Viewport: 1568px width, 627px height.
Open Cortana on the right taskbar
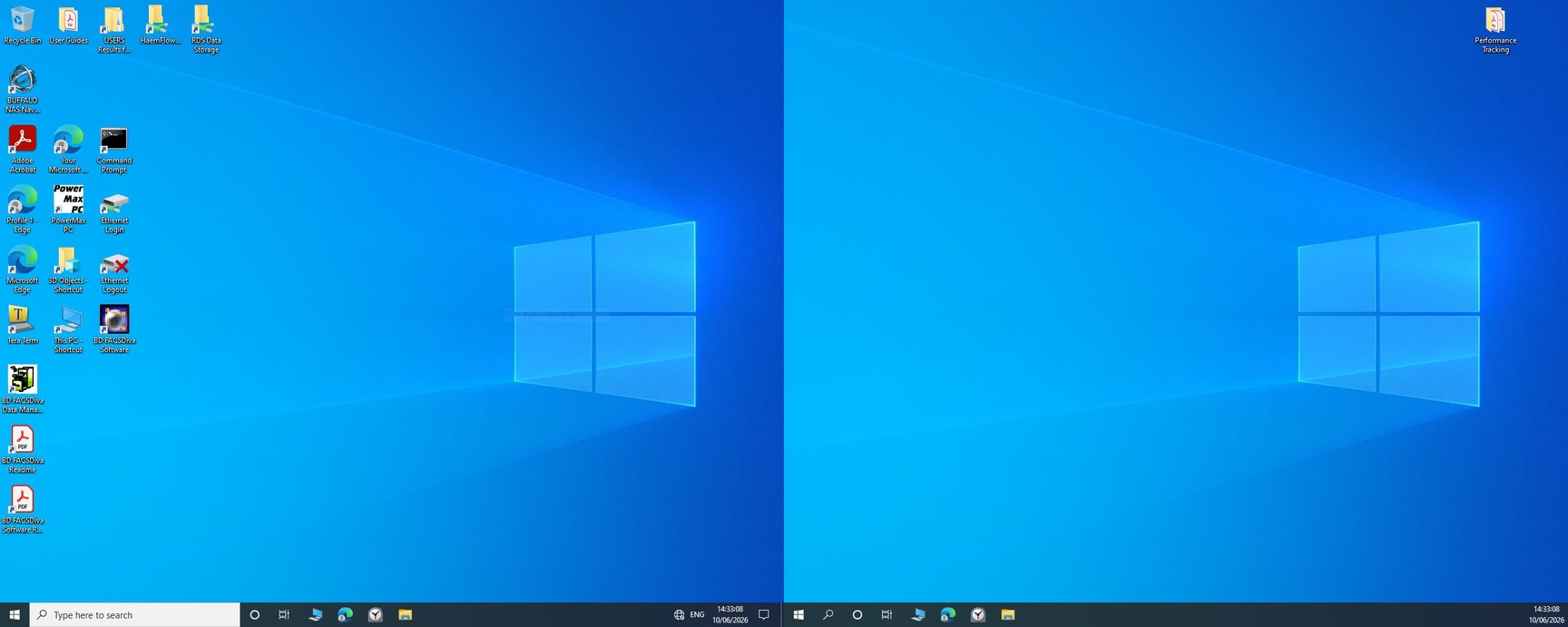point(857,614)
